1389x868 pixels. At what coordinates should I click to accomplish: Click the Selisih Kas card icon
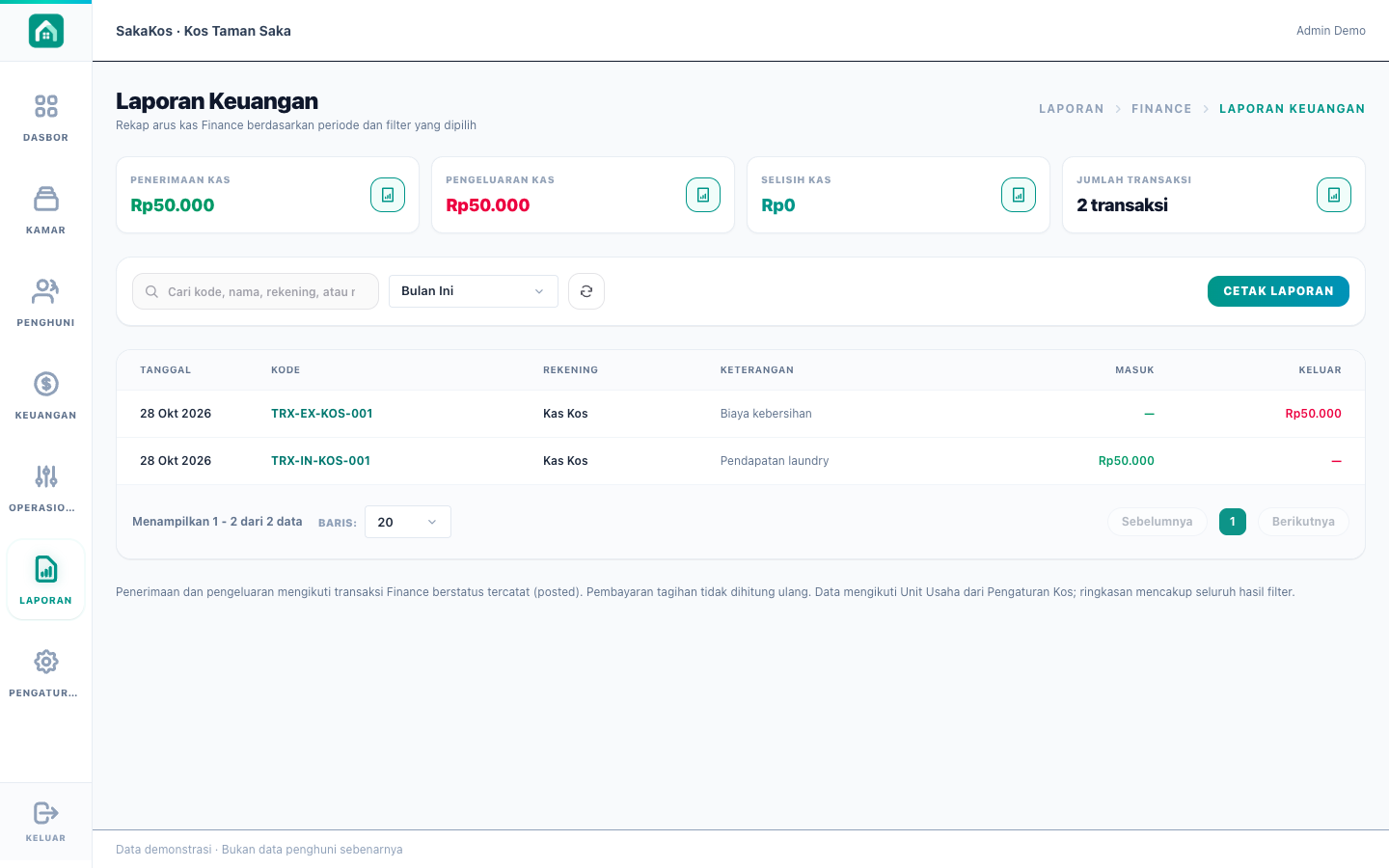pyautogui.click(x=1019, y=195)
